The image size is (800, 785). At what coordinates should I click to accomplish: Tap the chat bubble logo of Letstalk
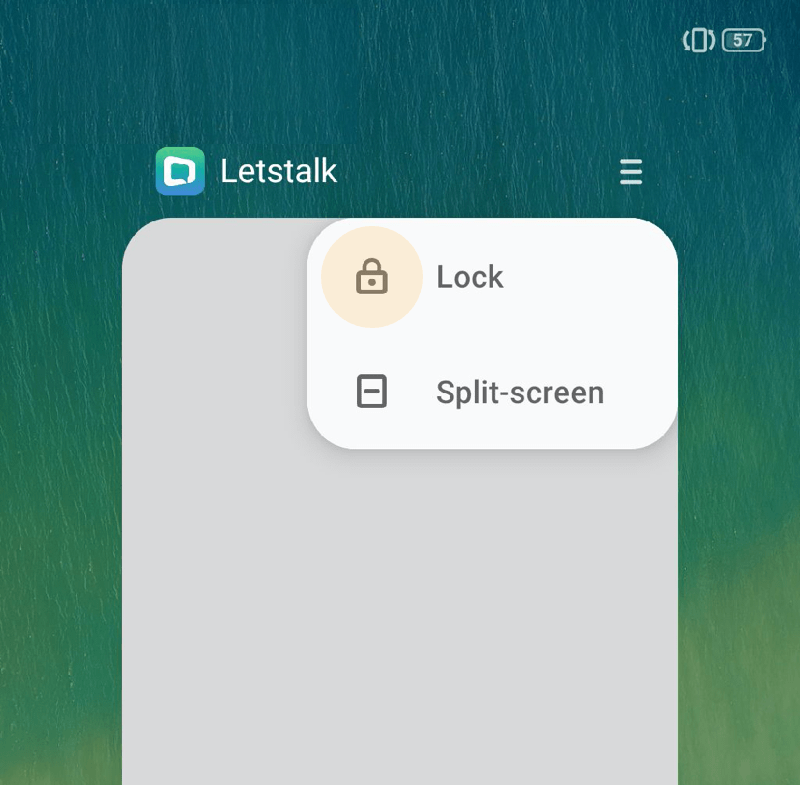(x=180, y=171)
